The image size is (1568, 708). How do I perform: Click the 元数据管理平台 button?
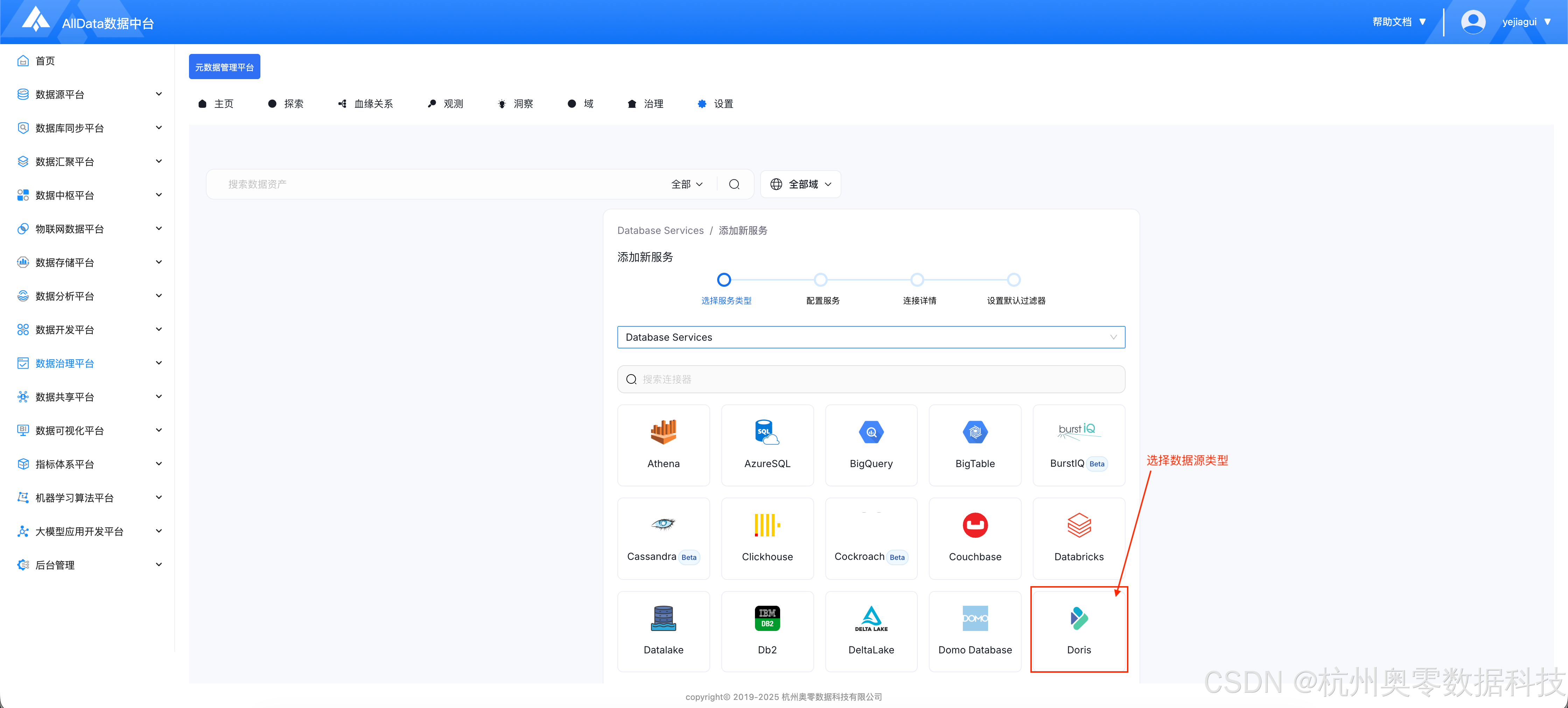224,67
